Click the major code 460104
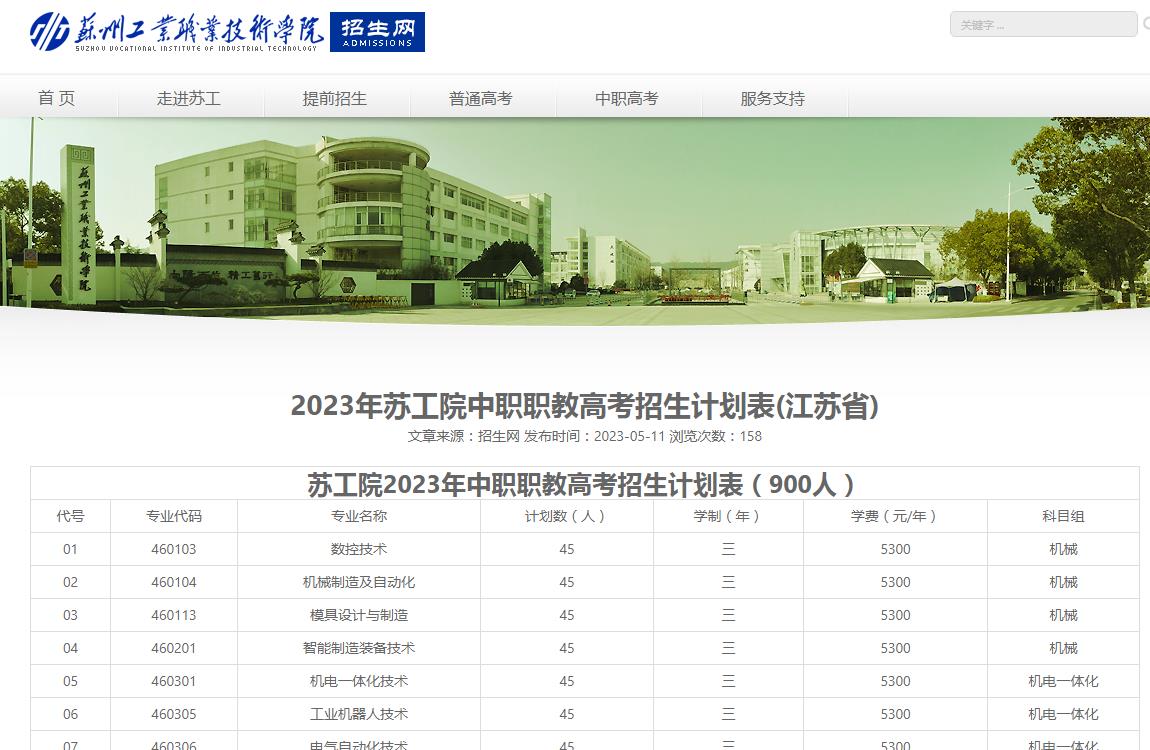Viewport: 1150px width, 750px height. click(x=174, y=582)
